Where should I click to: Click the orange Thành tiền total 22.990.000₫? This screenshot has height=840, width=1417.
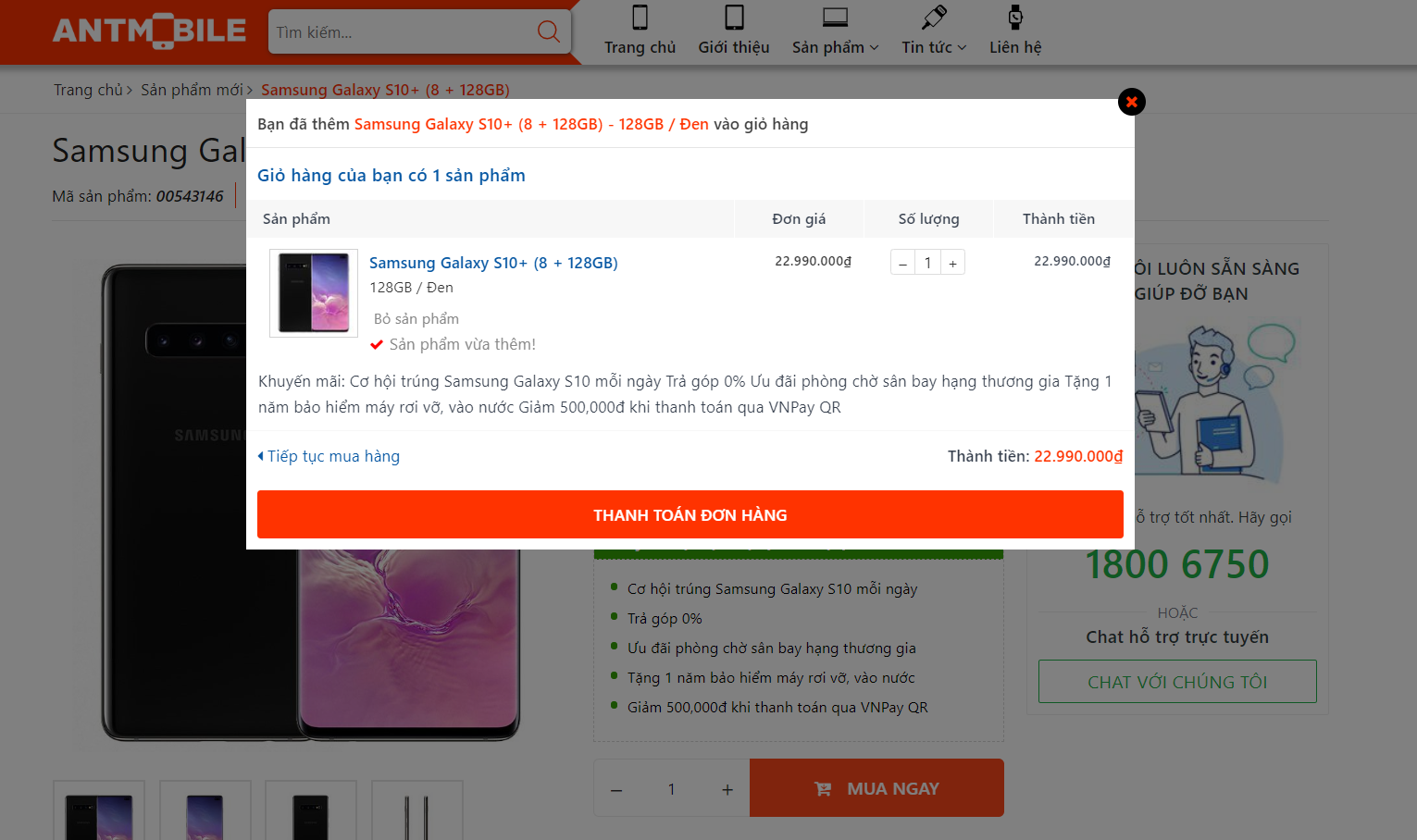tap(1078, 456)
